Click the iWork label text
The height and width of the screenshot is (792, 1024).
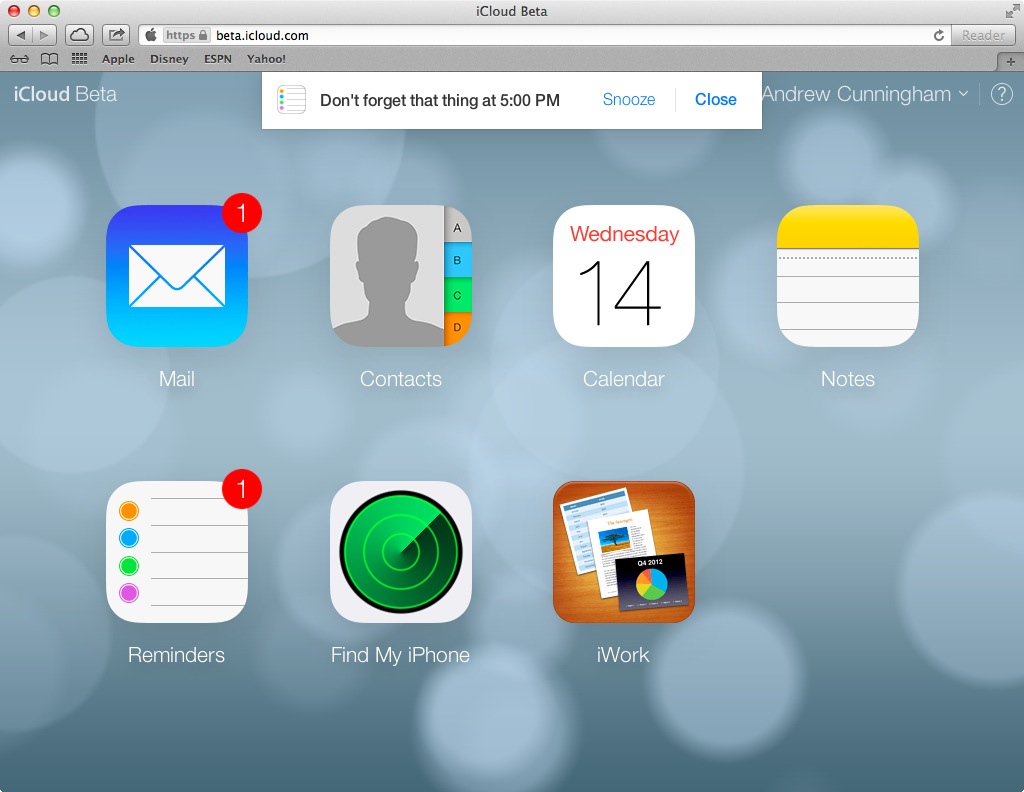[623, 655]
